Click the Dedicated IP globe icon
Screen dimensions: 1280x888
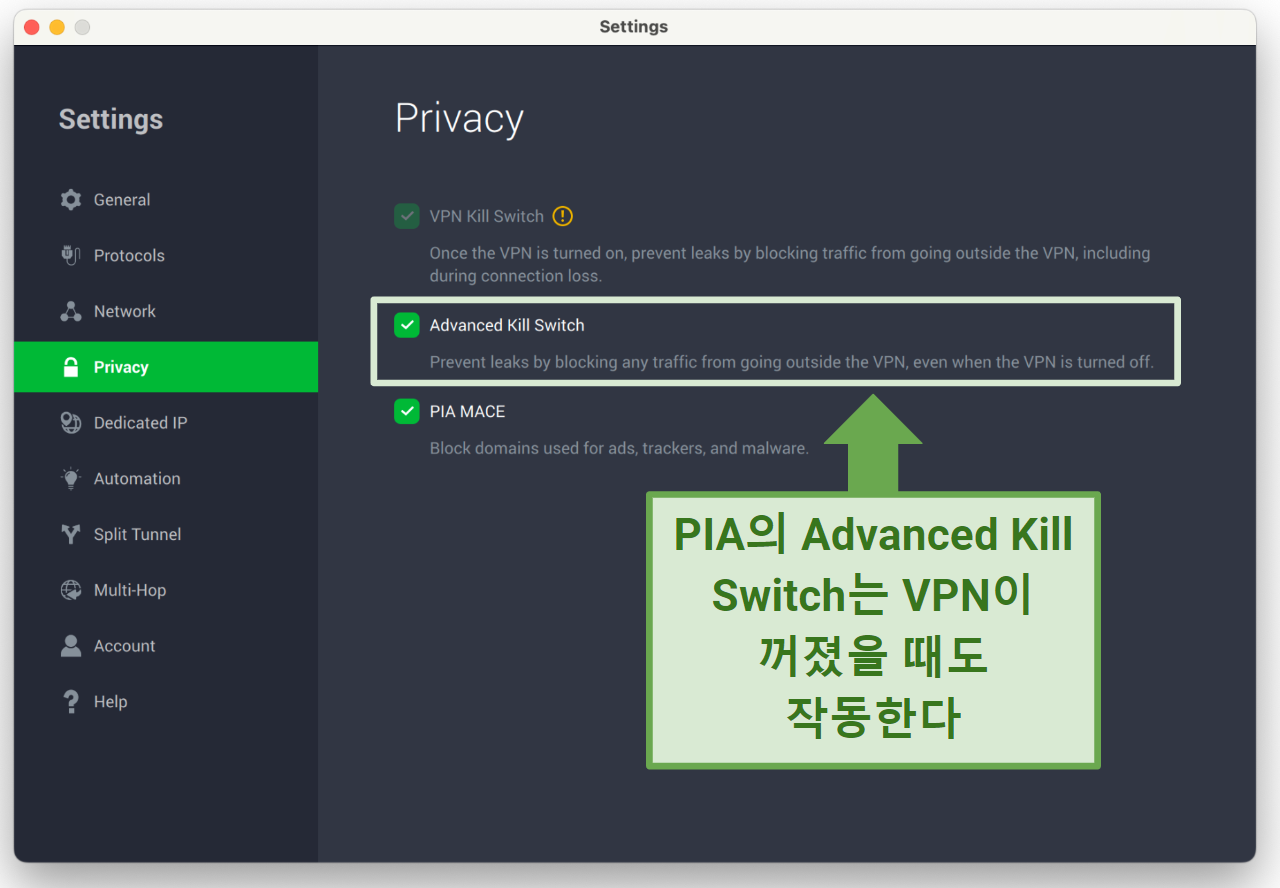tap(71, 423)
